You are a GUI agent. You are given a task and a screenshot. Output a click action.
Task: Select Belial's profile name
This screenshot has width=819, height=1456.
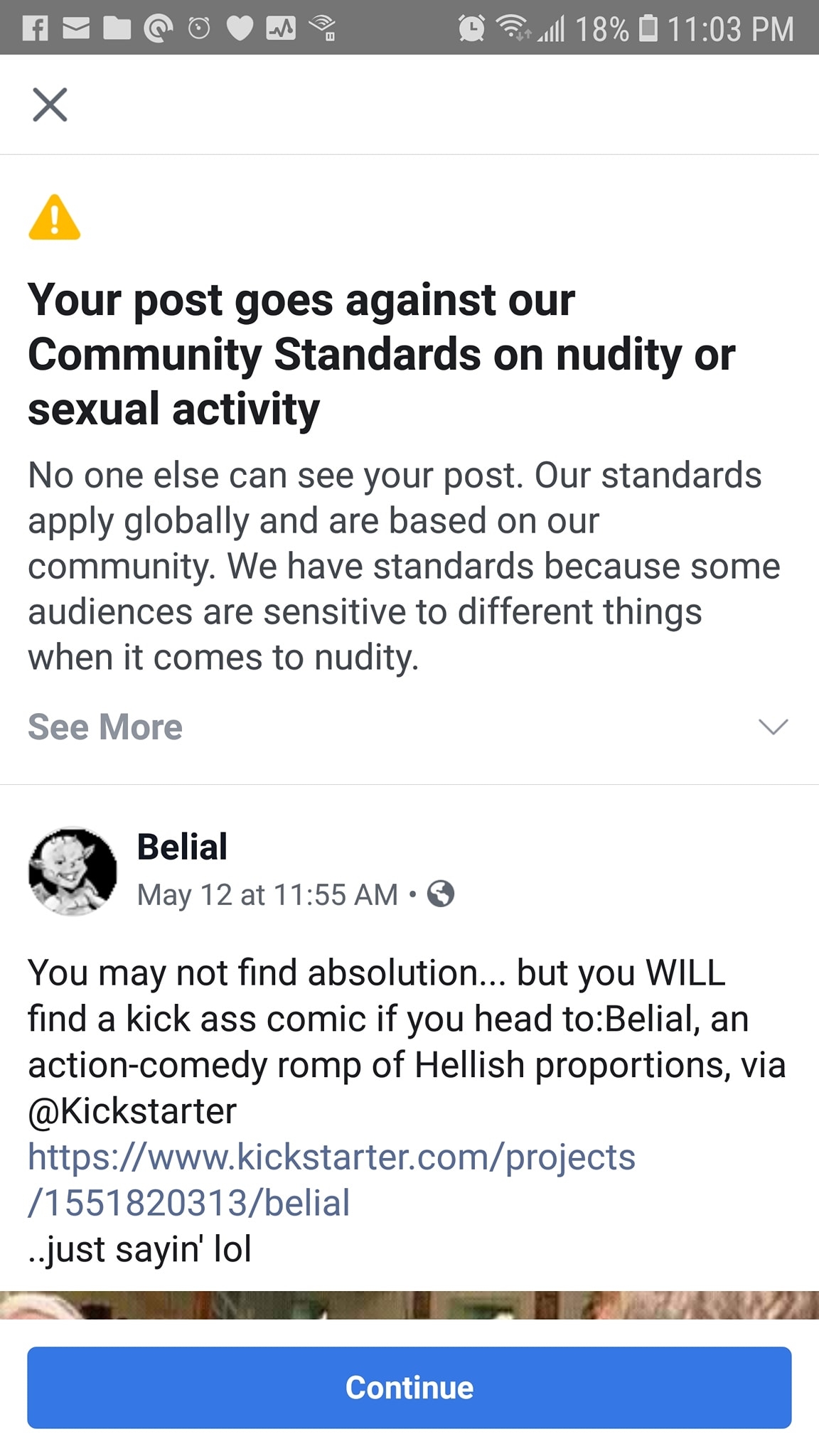pyautogui.click(x=181, y=846)
